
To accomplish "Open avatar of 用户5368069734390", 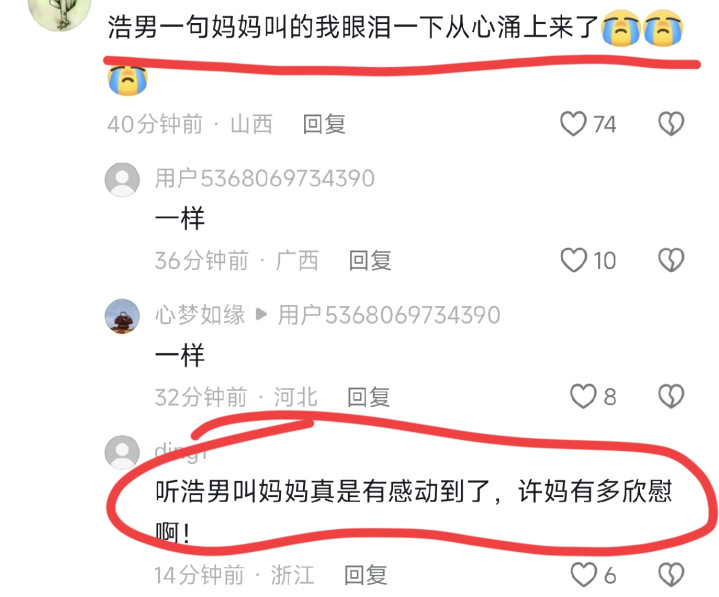I will (x=122, y=179).
